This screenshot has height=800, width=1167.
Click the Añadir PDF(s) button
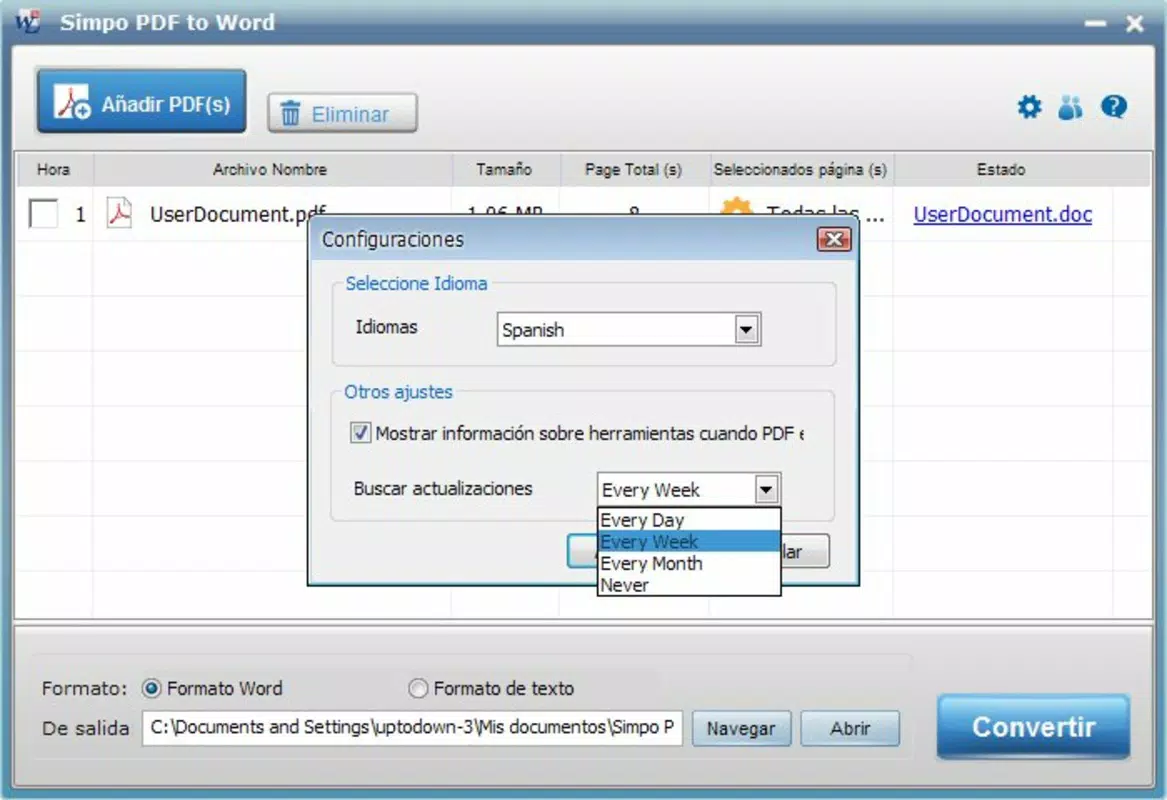point(141,102)
